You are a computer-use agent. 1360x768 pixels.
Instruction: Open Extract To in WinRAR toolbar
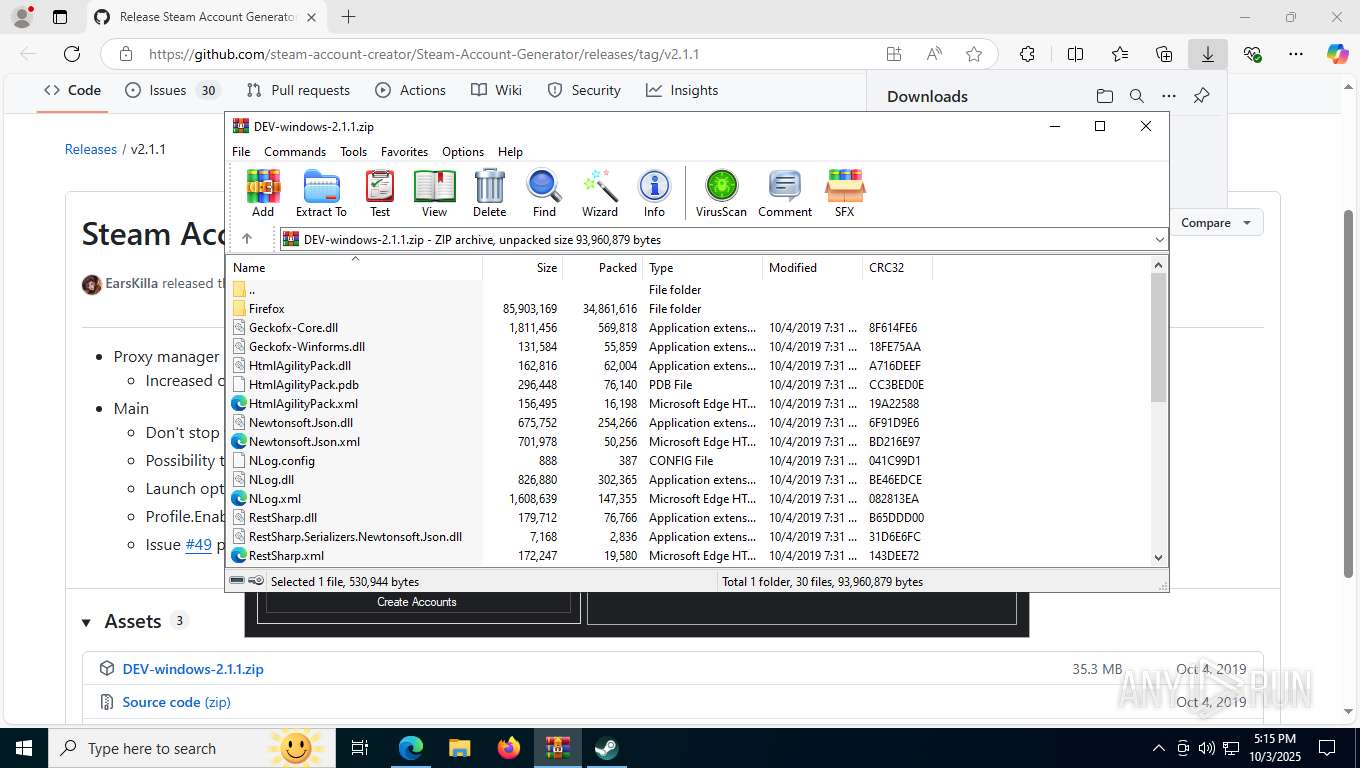tap(321, 193)
